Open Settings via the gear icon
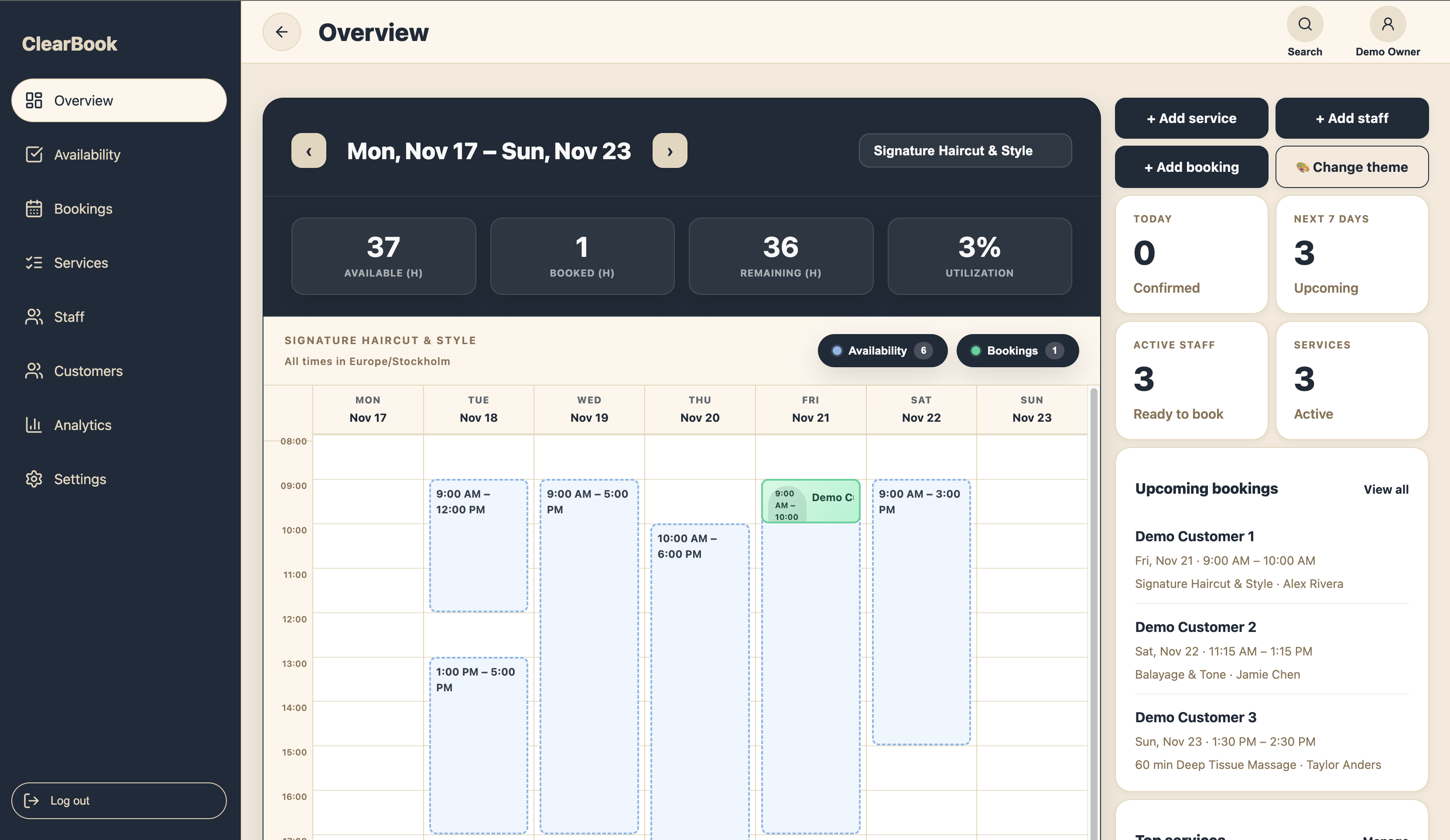This screenshot has width=1450, height=840. [34, 479]
